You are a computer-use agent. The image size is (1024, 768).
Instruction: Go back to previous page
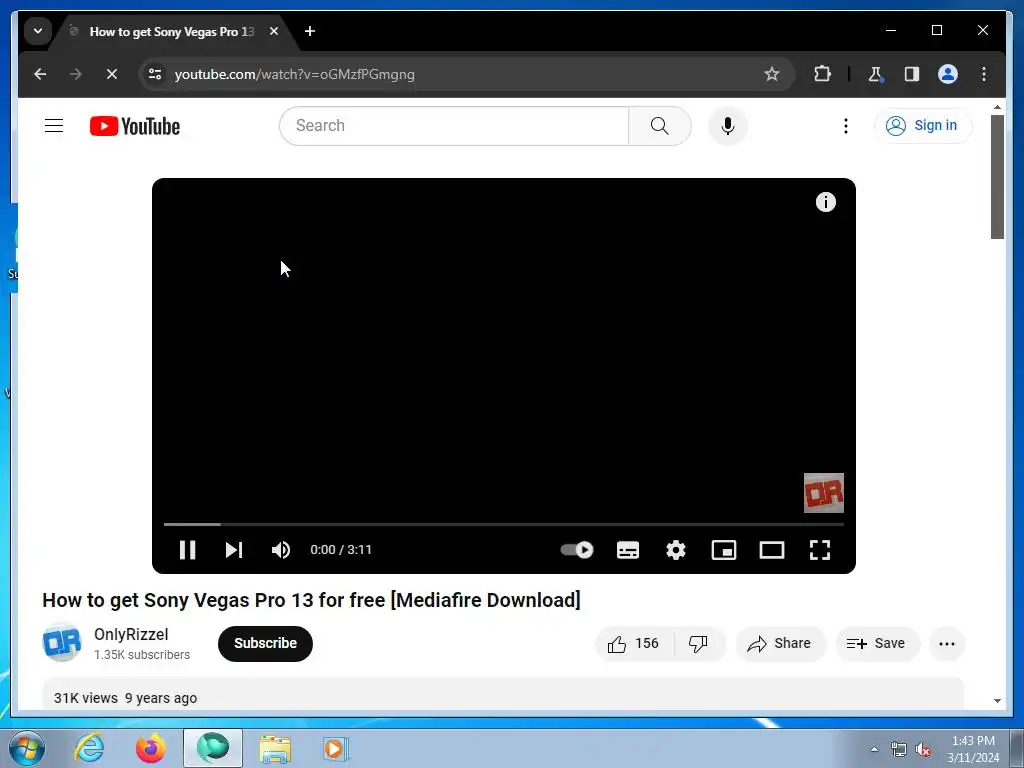pos(40,74)
